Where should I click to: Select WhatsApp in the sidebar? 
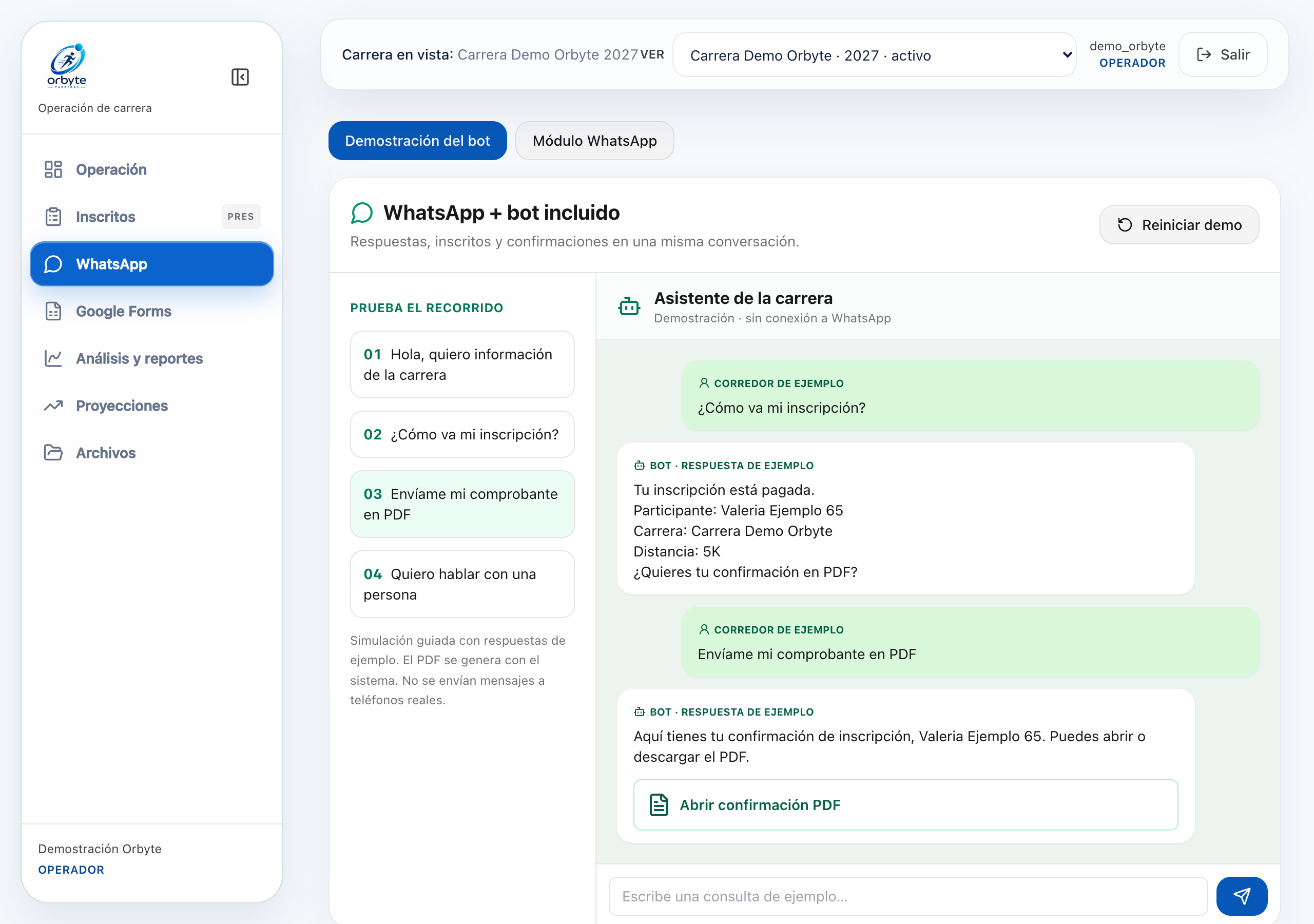click(151, 264)
